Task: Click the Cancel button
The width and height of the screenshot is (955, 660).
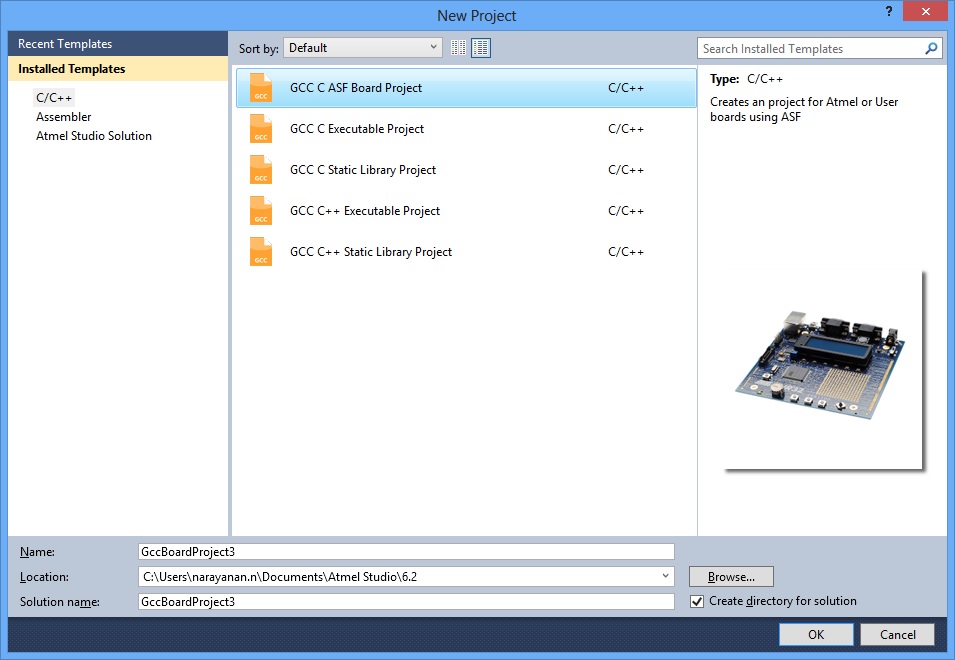Action: (x=897, y=634)
